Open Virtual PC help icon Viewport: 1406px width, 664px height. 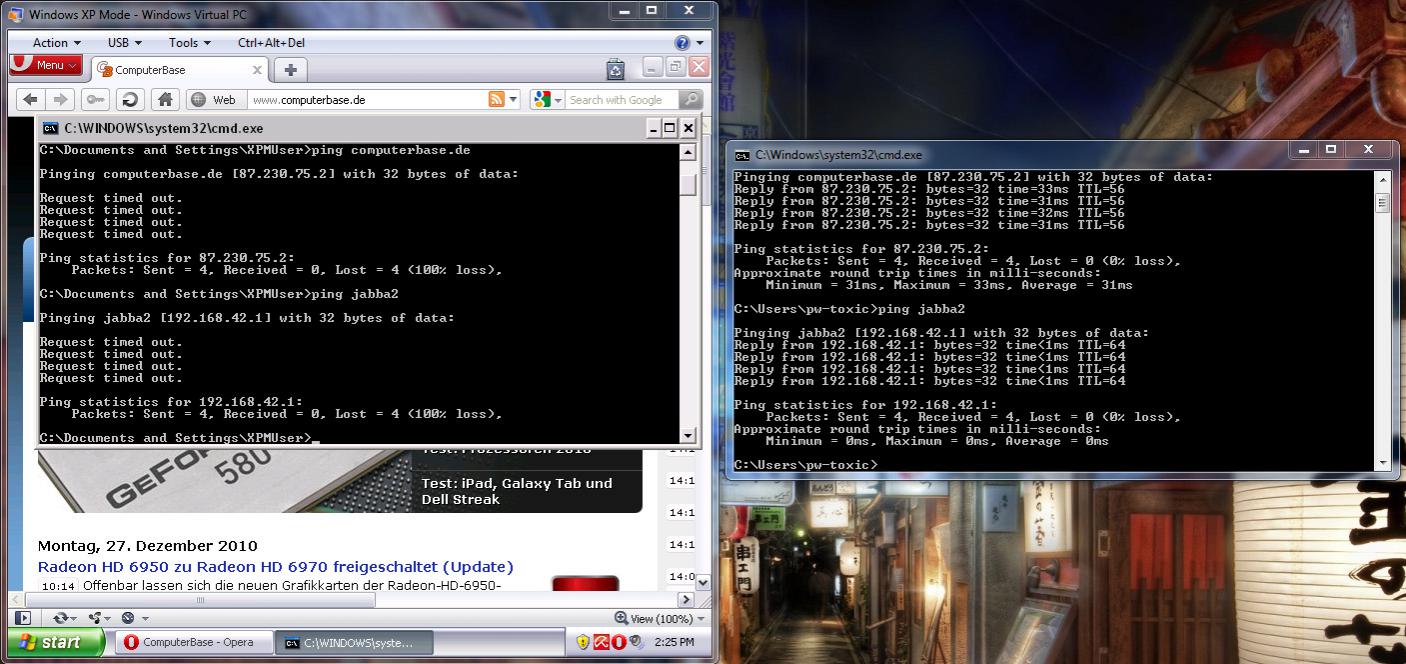[682, 43]
